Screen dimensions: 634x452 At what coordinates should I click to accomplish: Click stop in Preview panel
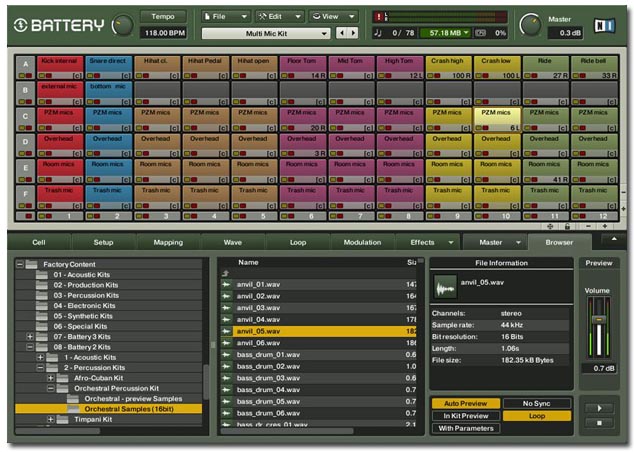(599, 423)
